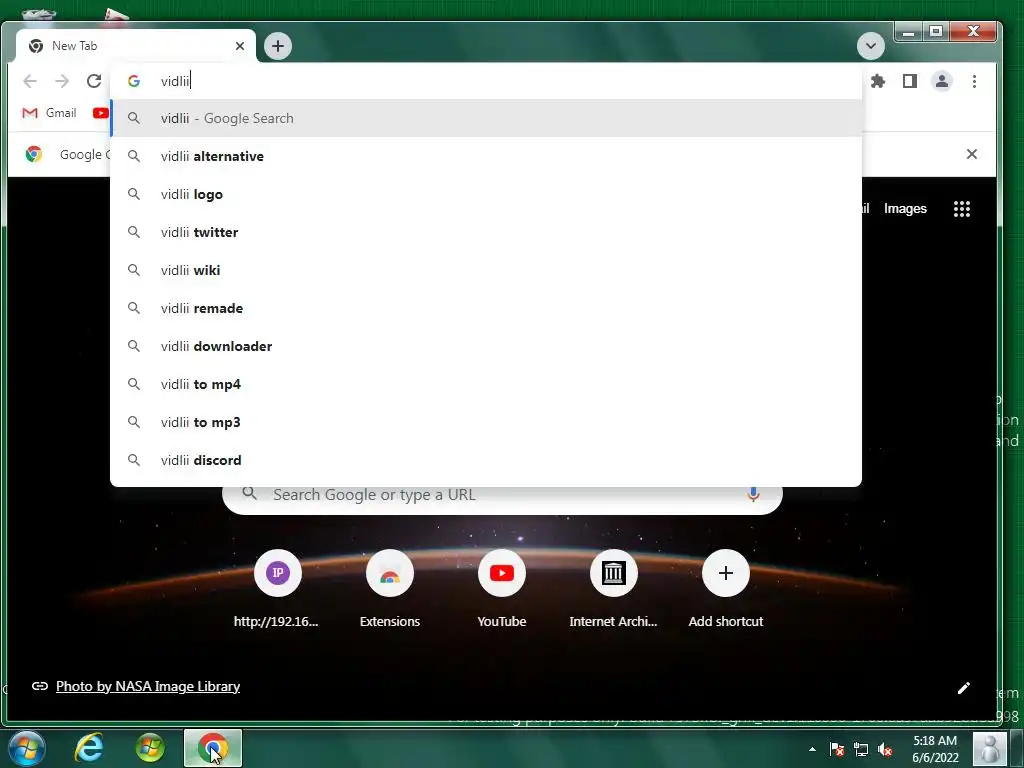The image size is (1024, 768).
Task: Dismiss the Google Chrome info bar
Action: (972, 154)
